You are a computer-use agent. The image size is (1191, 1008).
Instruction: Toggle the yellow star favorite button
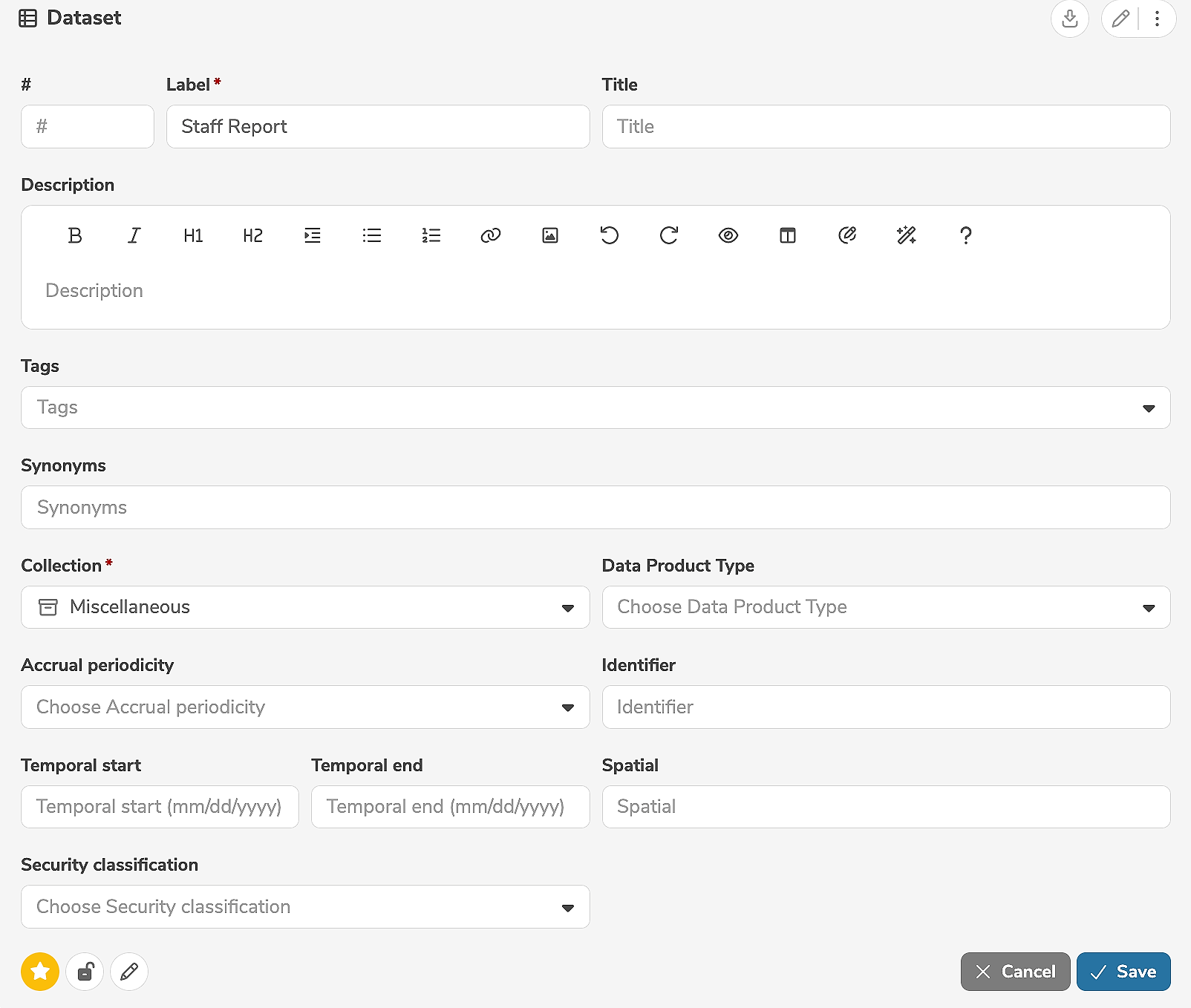[40, 971]
